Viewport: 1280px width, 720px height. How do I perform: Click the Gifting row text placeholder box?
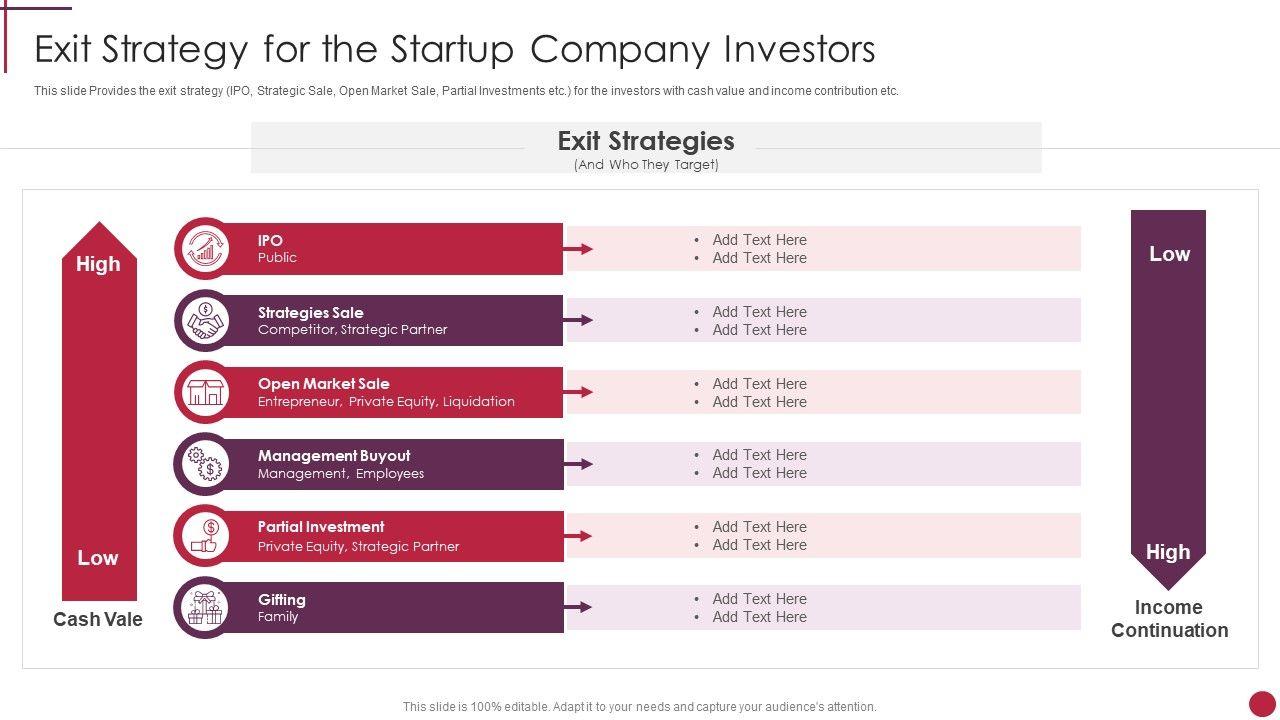(x=824, y=607)
